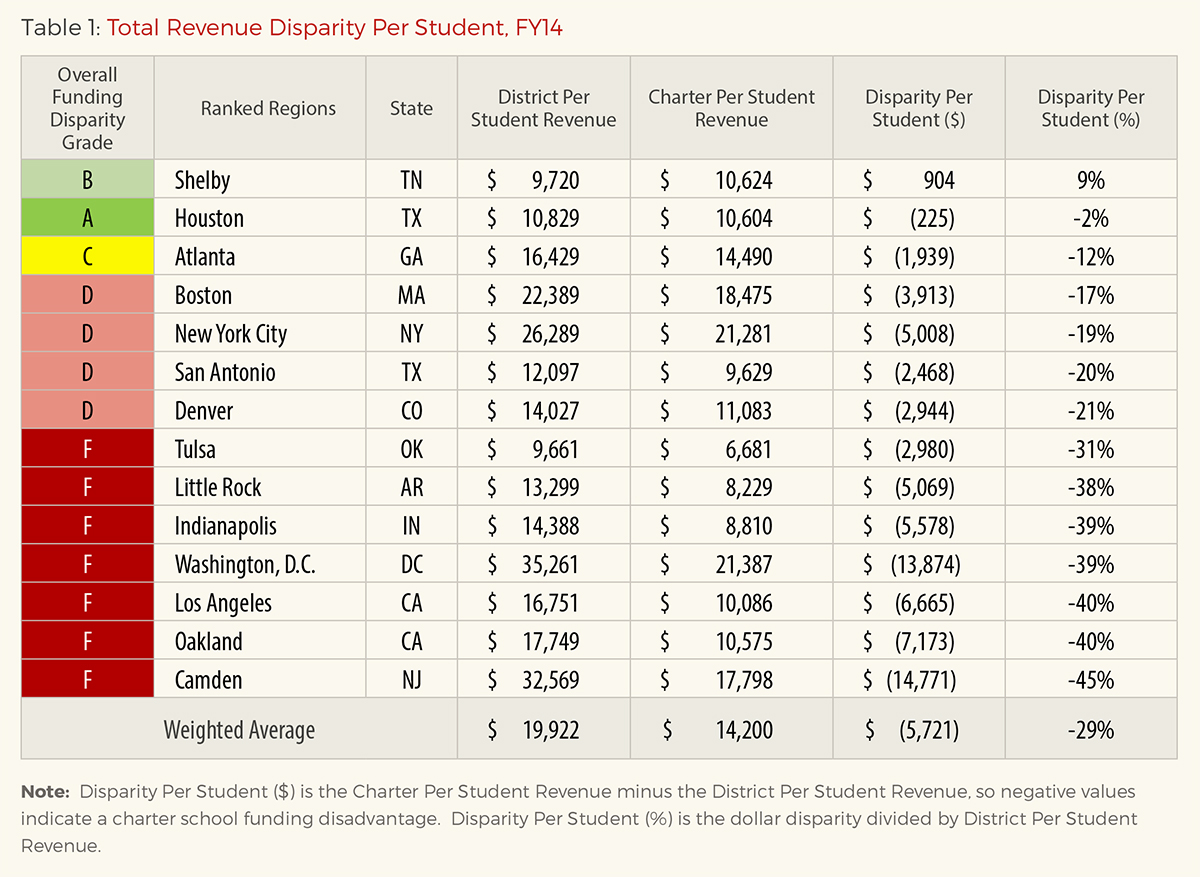
Task: Click the salmon D cell beside Boston
Action: tap(88, 295)
